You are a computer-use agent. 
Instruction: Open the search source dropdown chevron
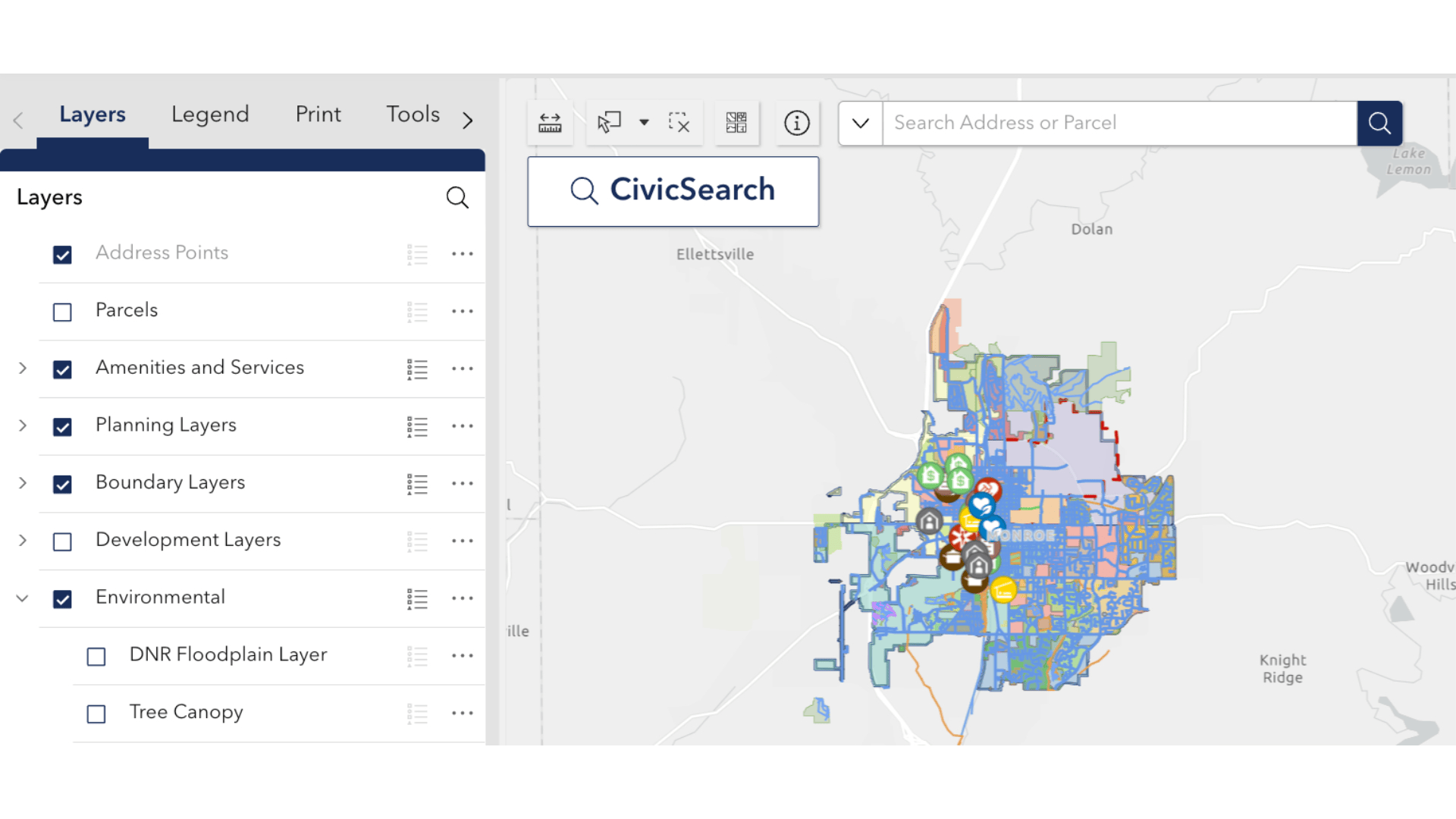point(860,123)
